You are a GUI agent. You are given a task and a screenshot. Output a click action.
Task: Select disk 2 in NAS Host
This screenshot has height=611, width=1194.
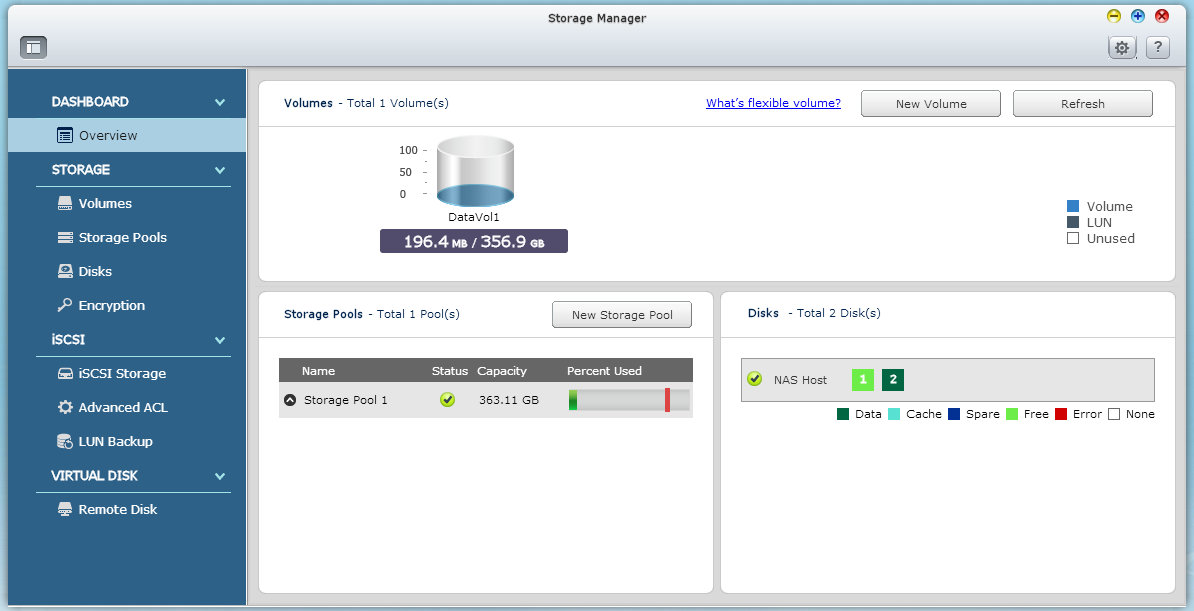click(893, 379)
